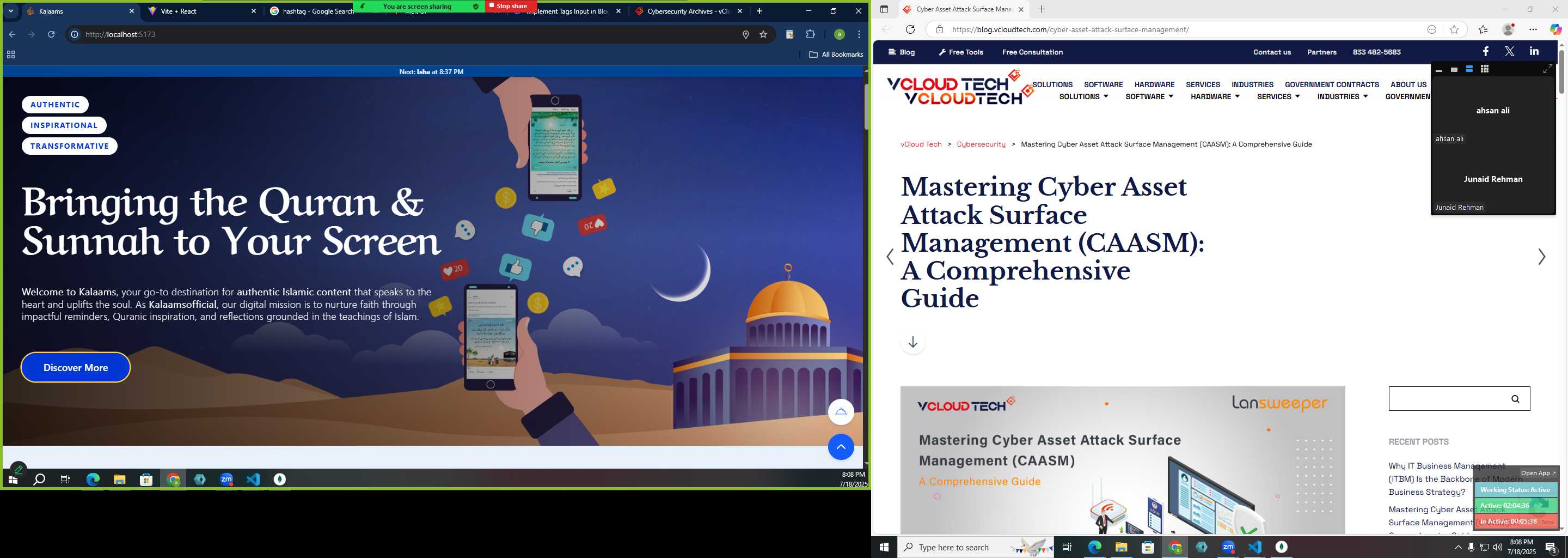Open Chrome tab search dropdown arrow

10,11
